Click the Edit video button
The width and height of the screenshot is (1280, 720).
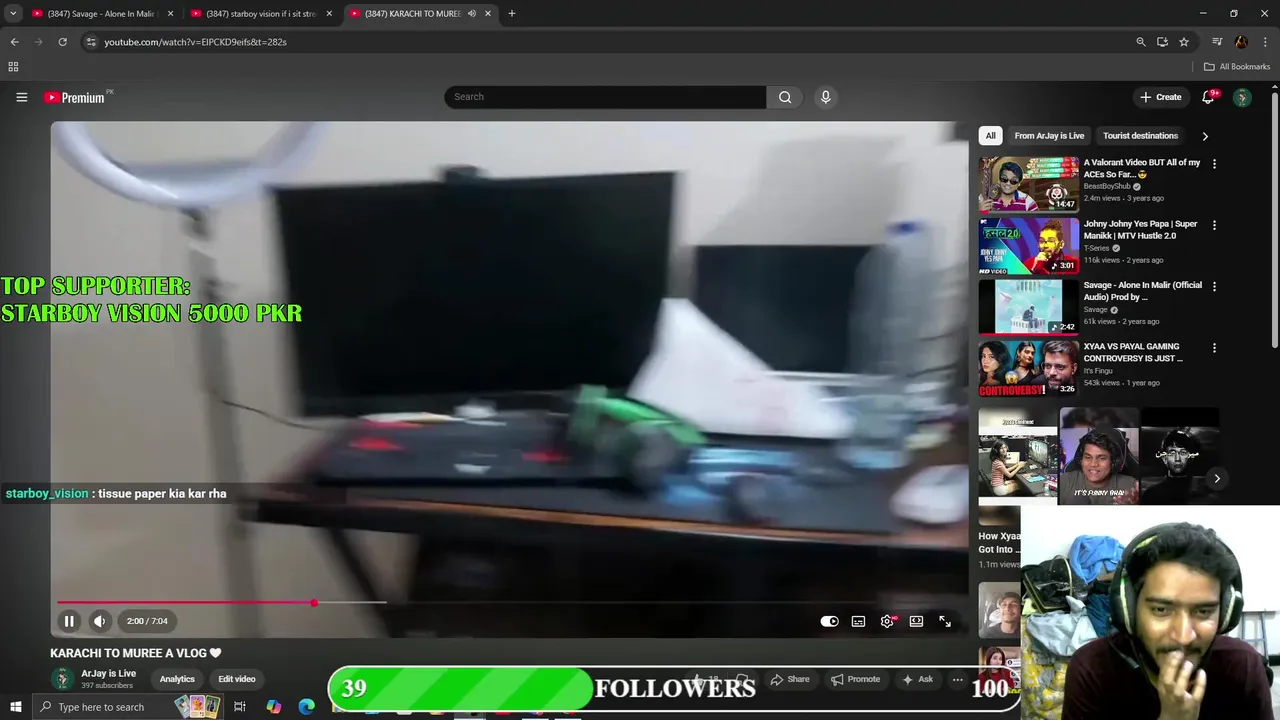tap(237, 679)
